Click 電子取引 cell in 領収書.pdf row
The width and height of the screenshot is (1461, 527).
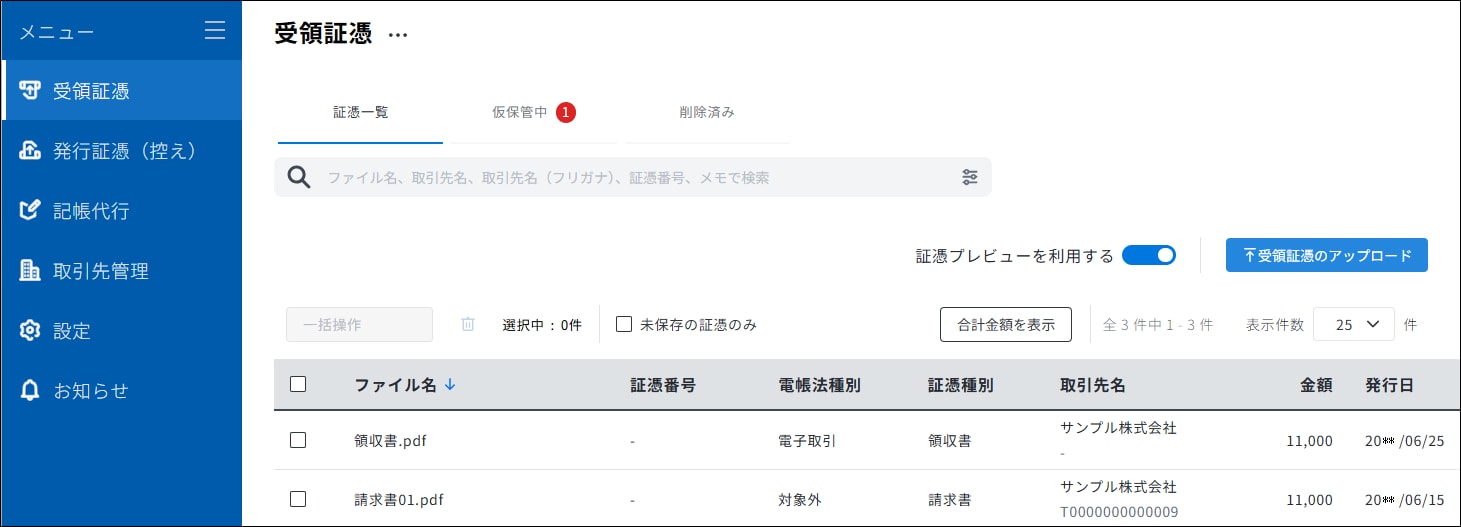pos(808,440)
